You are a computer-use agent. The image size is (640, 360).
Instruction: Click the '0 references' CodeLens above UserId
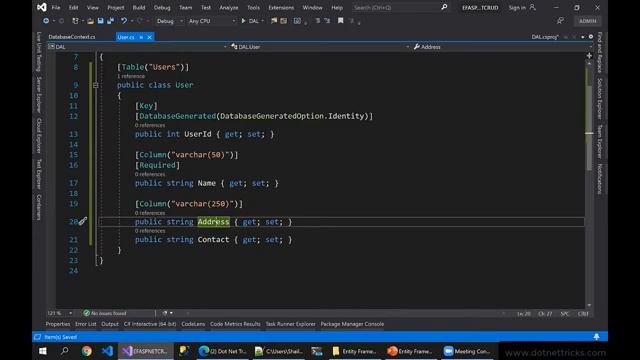[150, 125]
